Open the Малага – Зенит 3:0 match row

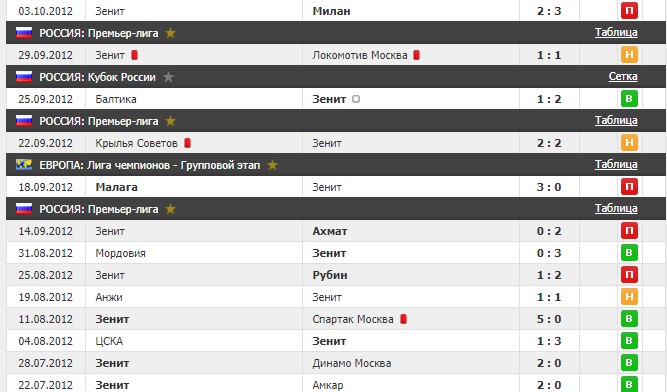click(336, 187)
